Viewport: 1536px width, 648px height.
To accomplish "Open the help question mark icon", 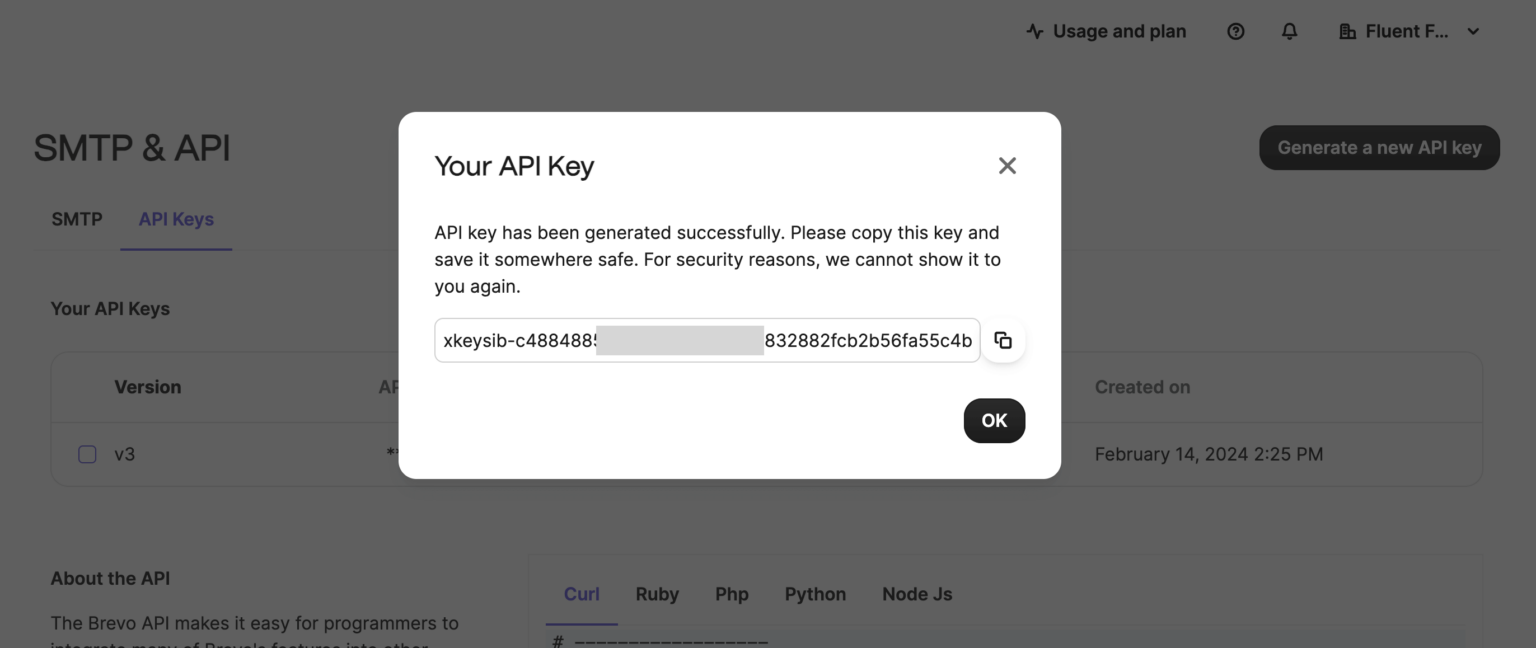I will click(1235, 31).
